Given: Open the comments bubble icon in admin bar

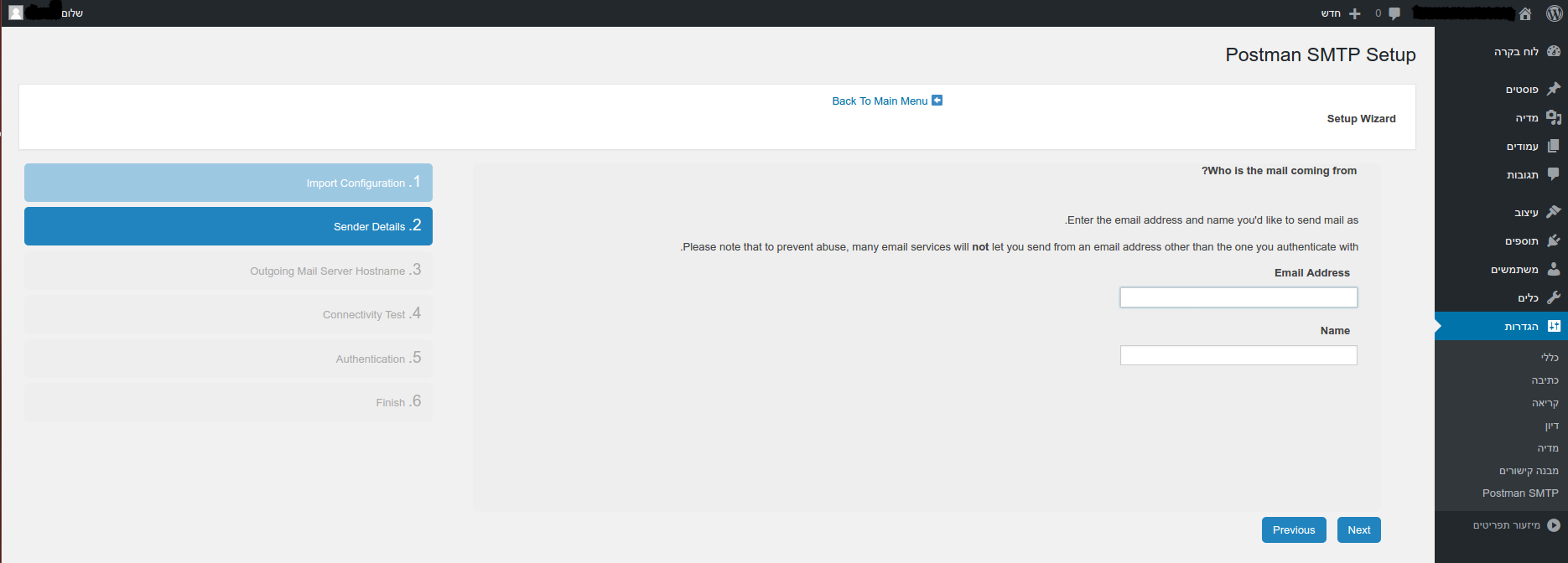Looking at the screenshot, I should point(1394,13).
